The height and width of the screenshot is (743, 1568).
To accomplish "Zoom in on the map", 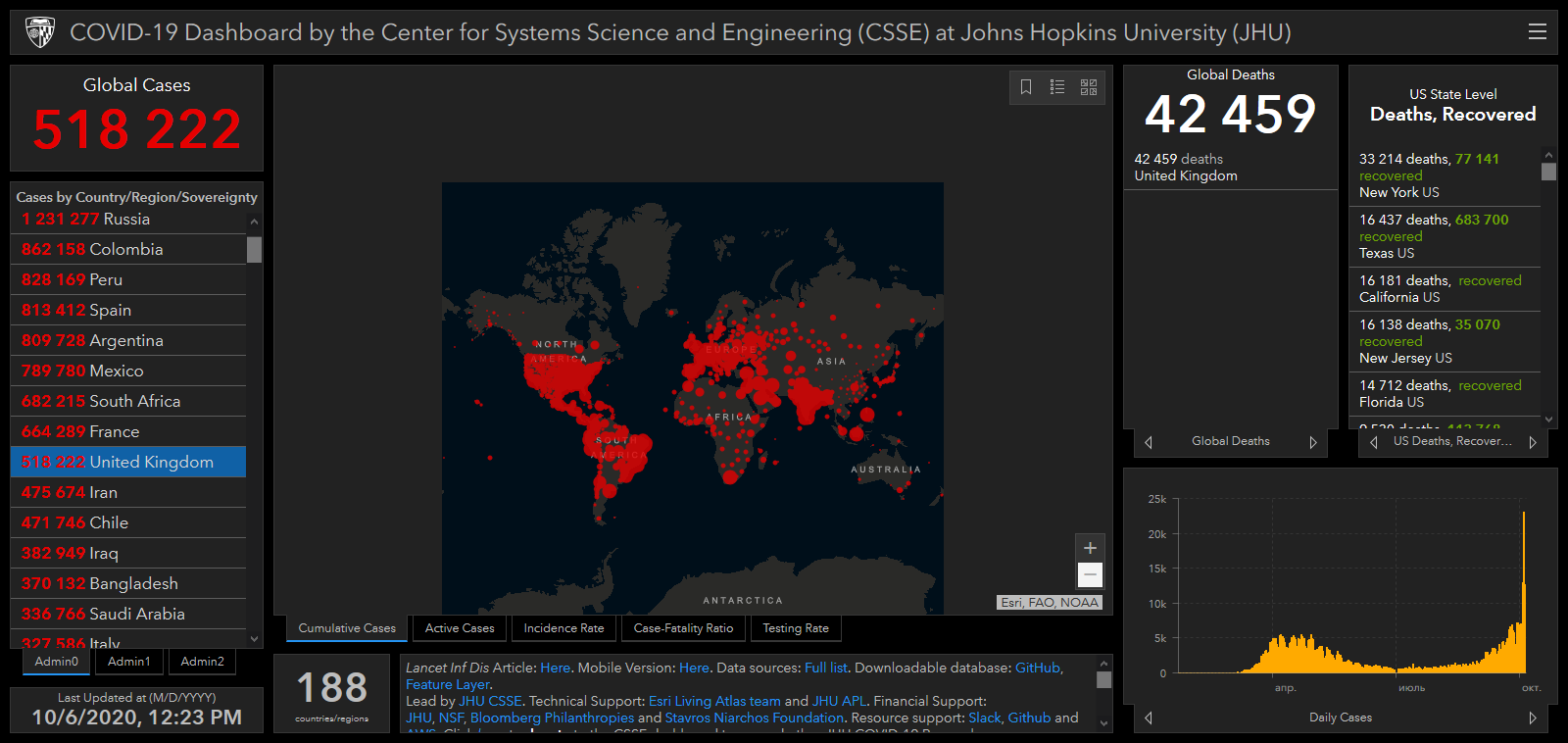I will click(1090, 548).
